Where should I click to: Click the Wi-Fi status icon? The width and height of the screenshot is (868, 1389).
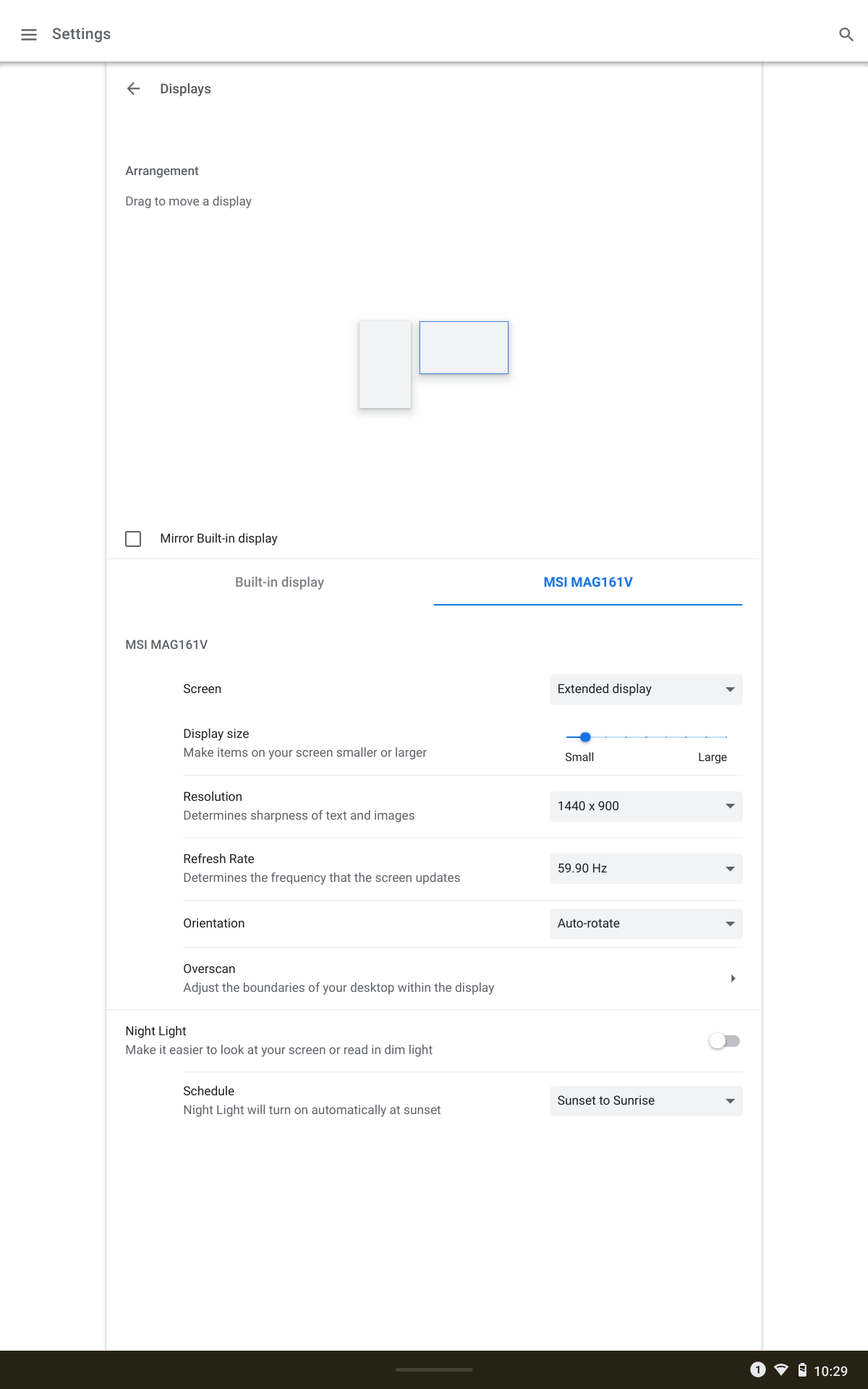point(781,1369)
